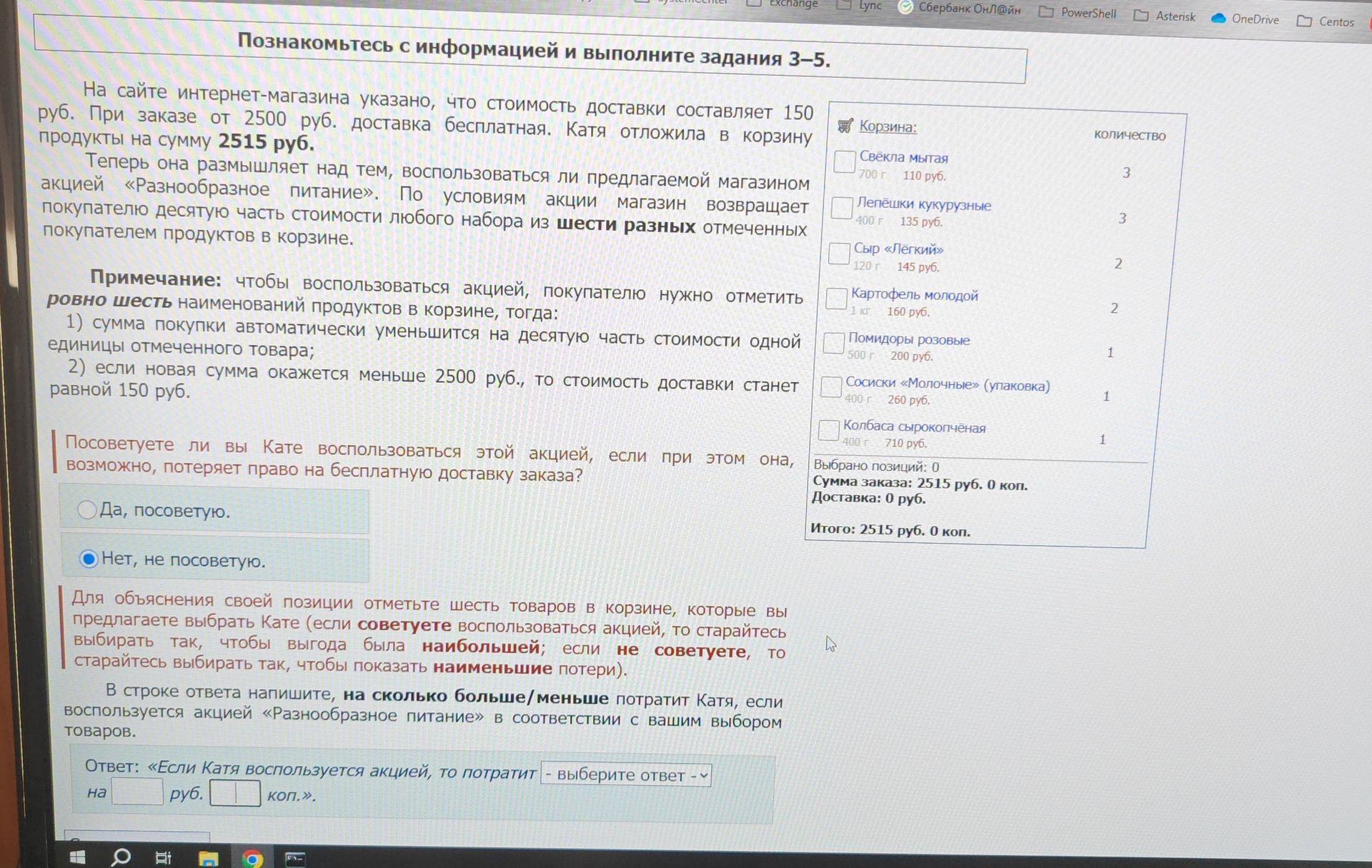This screenshot has width=1372, height=868.
Task: Check the Картофель молодой checkbox
Action: click(x=836, y=298)
